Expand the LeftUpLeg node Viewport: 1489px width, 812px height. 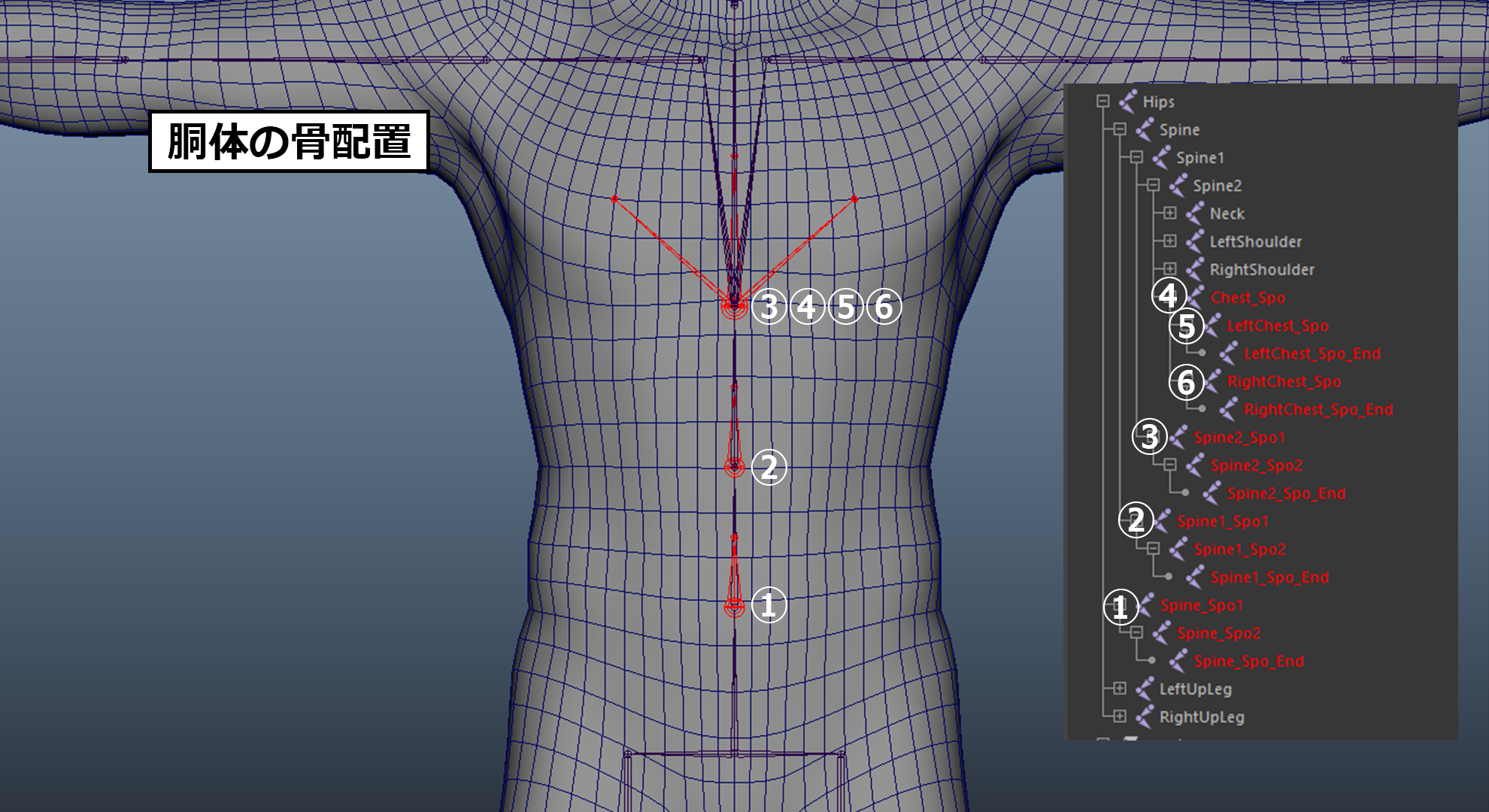(1119, 689)
